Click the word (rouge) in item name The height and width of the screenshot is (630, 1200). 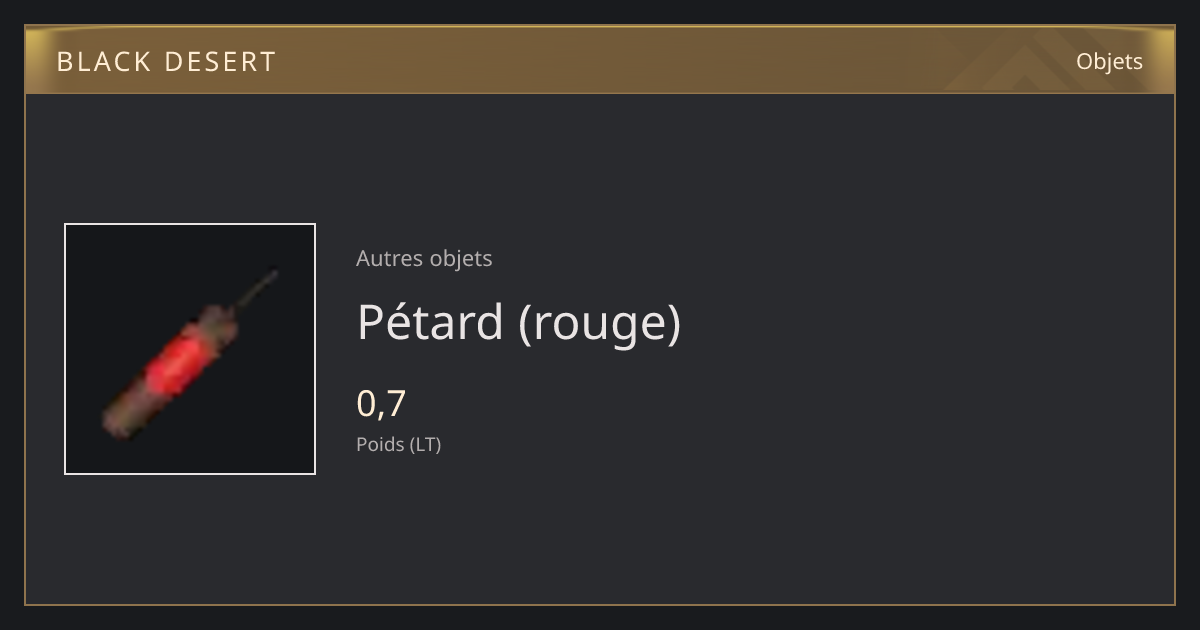coord(600,324)
